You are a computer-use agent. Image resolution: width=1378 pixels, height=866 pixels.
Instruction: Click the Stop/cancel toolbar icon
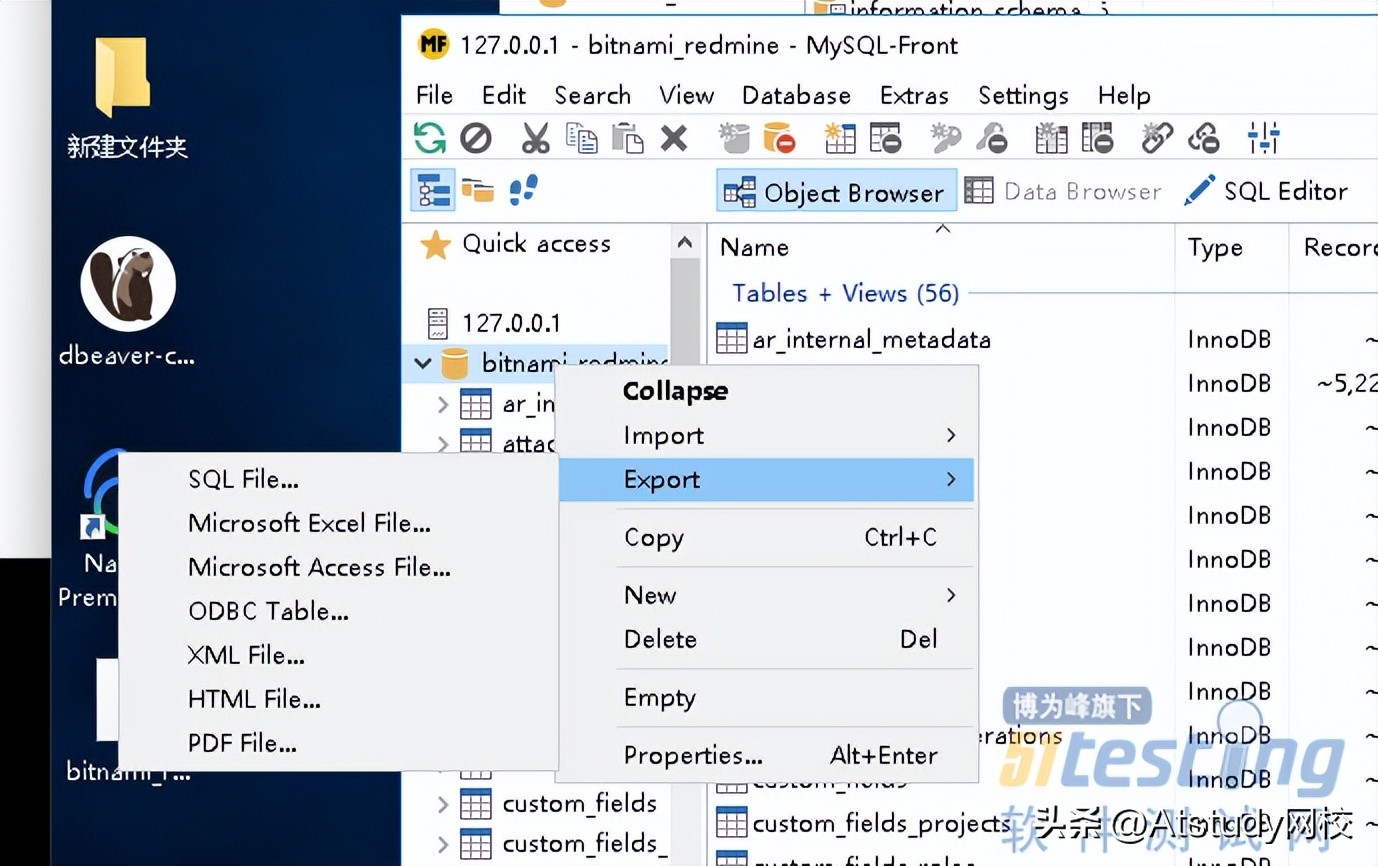(476, 138)
